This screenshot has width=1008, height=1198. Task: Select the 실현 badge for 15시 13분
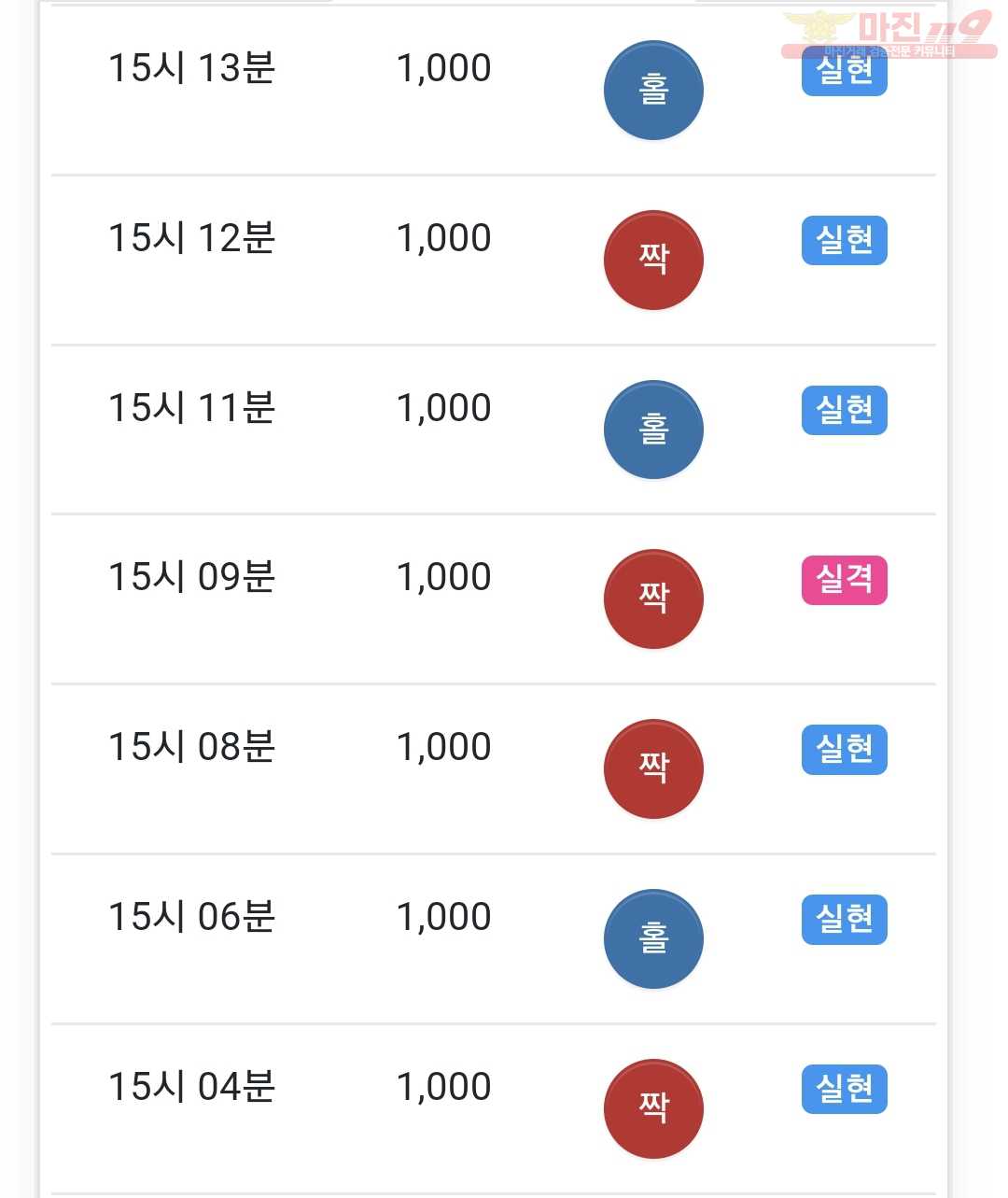click(845, 71)
